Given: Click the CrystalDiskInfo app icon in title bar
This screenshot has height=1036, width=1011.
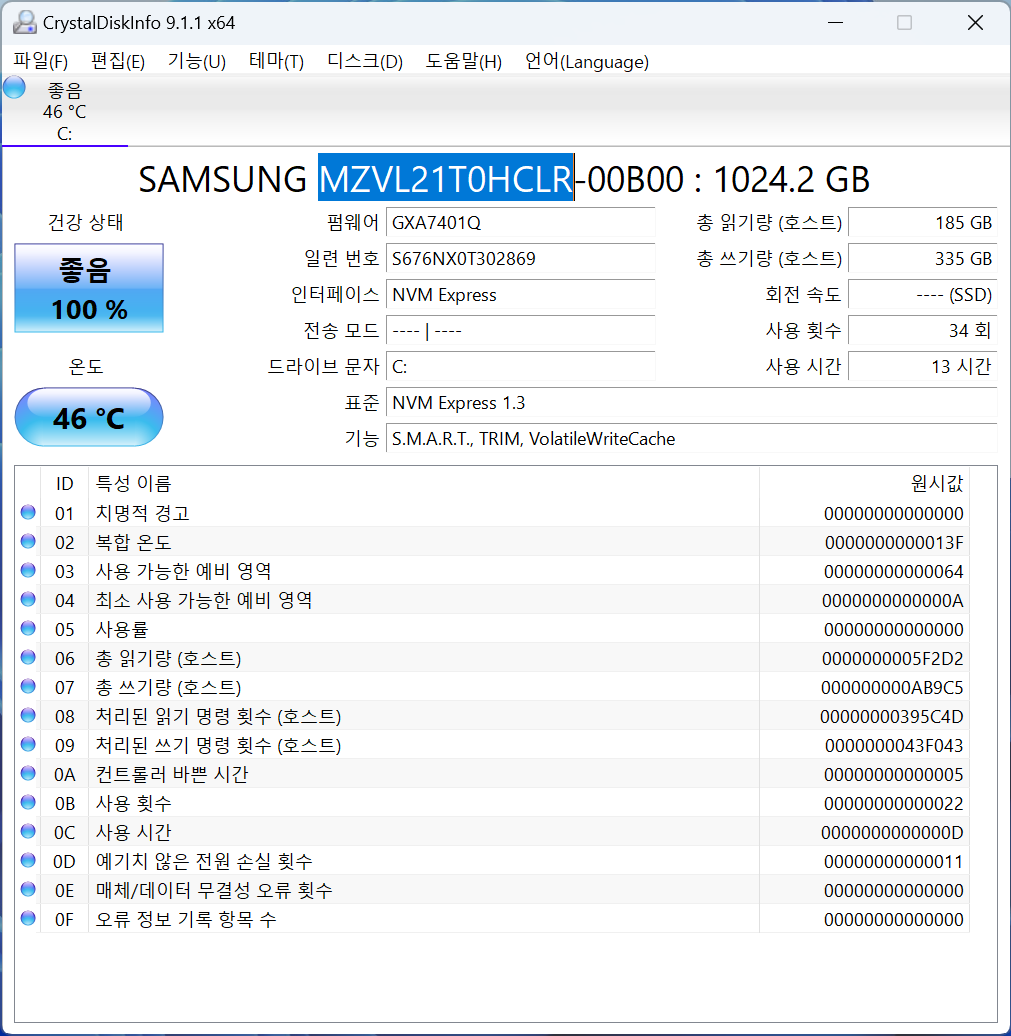Looking at the screenshot, I should (x=24, y=22).
